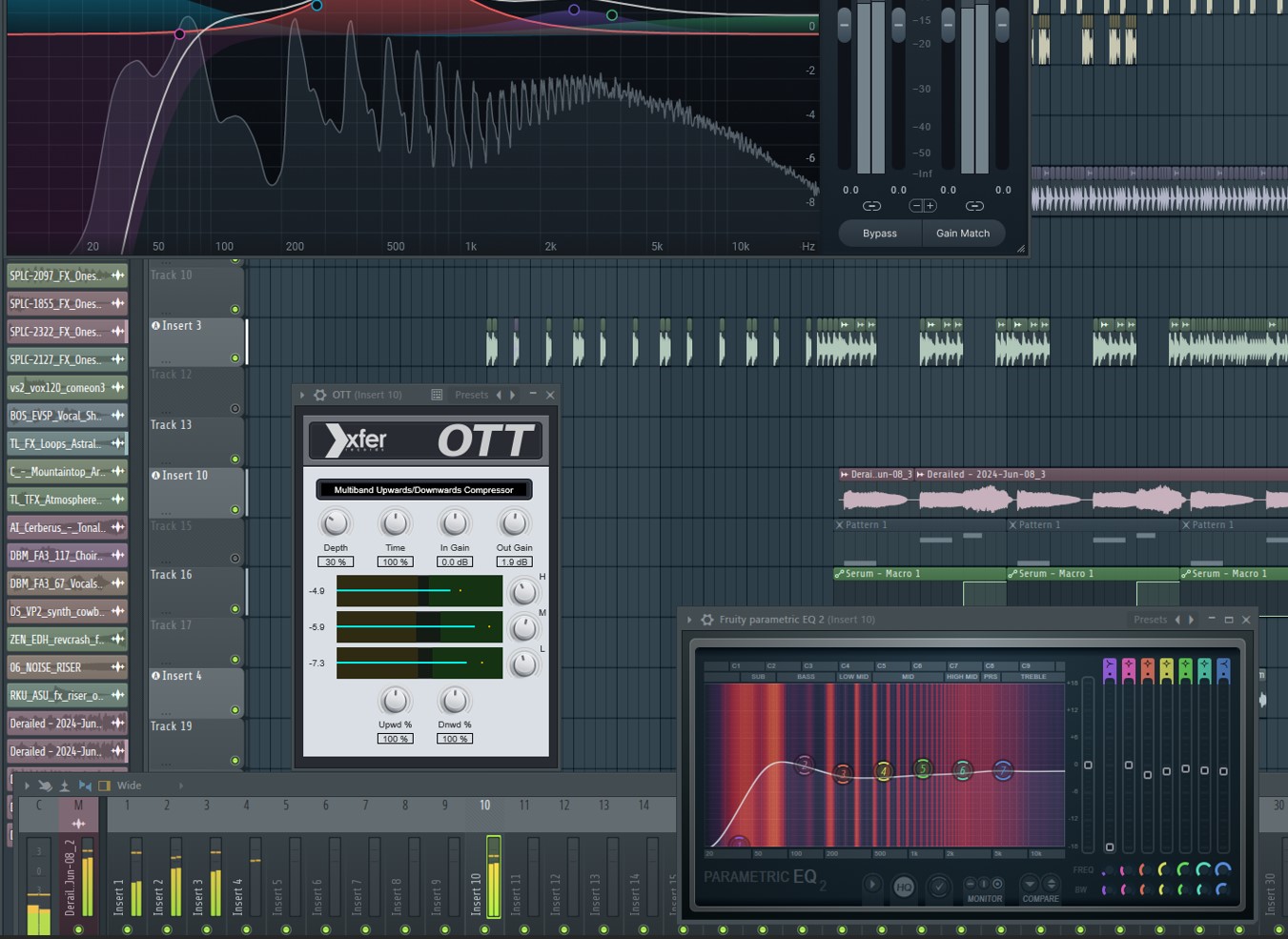Click EQ band 2 node

[x=805, y=765]
